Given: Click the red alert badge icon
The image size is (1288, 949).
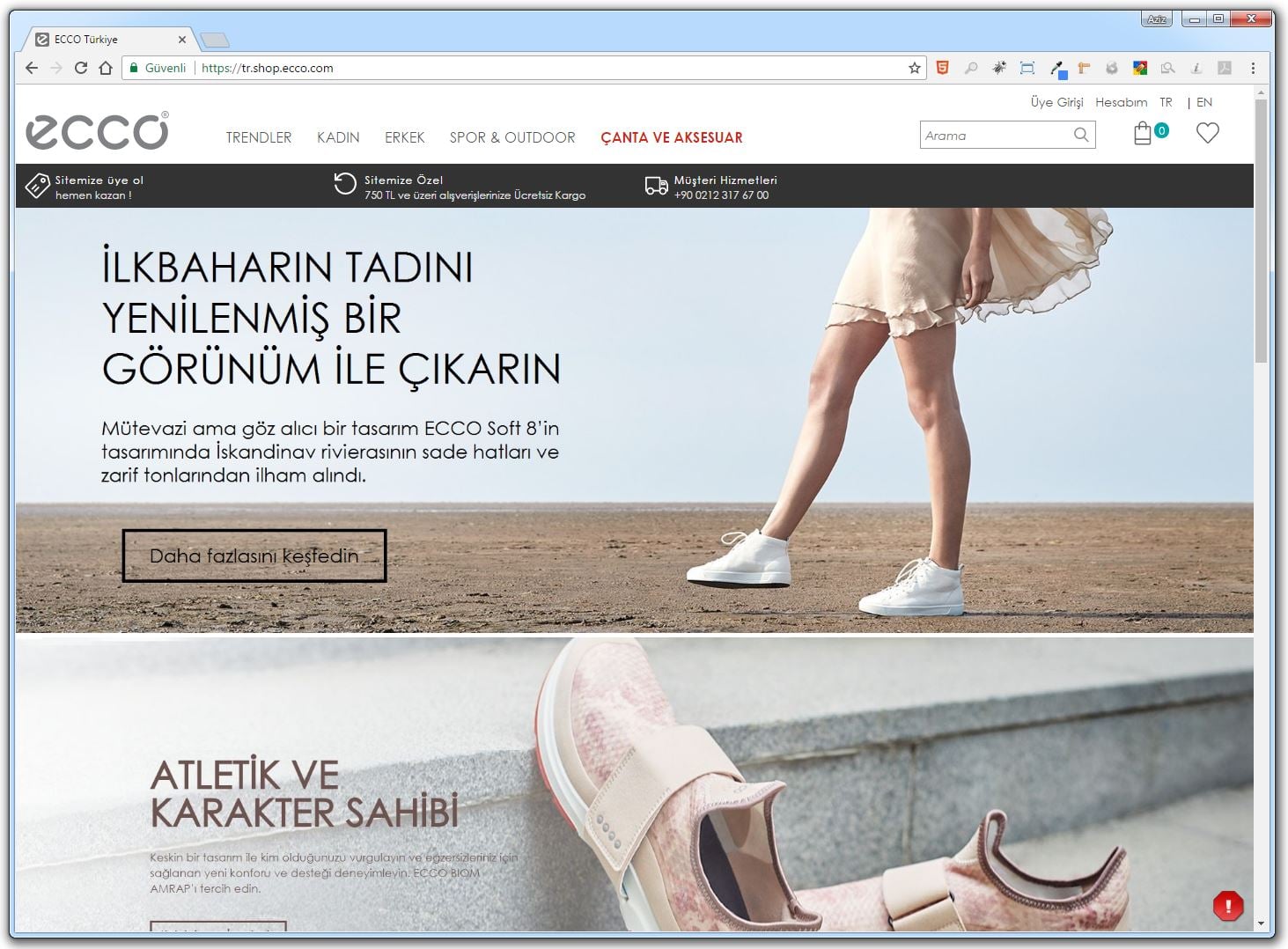Looking at the screenshot, I should pyautogui.click(x=1227, y=905).
